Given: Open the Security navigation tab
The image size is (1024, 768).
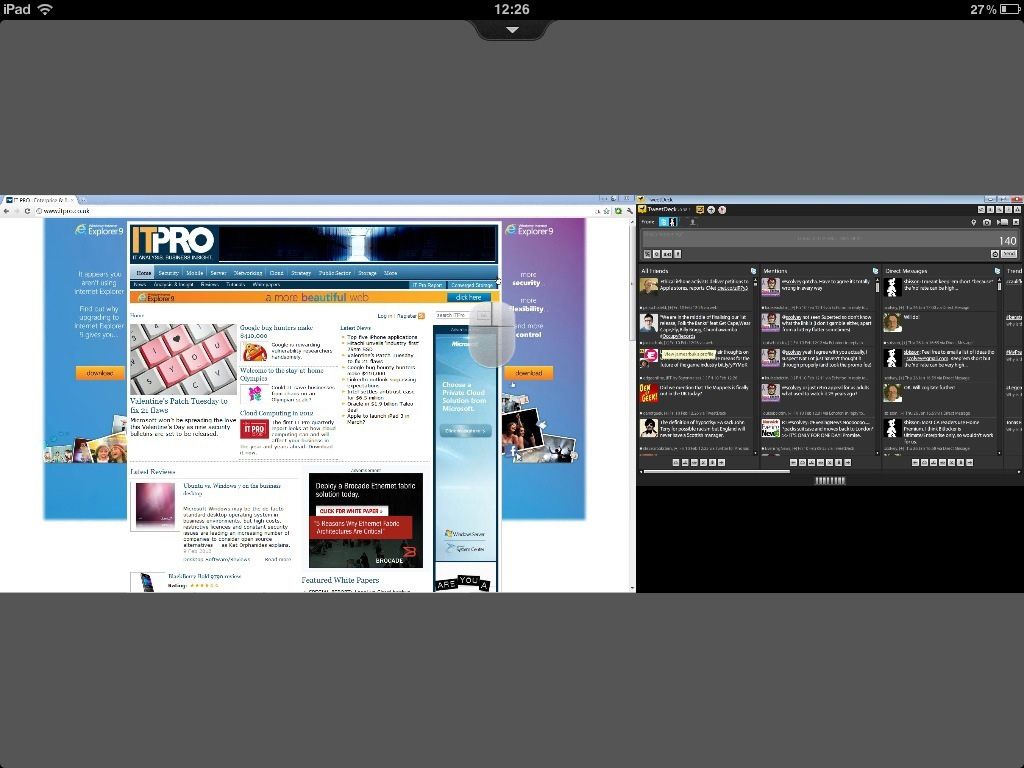Looking at the screenshot, I should 168,273.
